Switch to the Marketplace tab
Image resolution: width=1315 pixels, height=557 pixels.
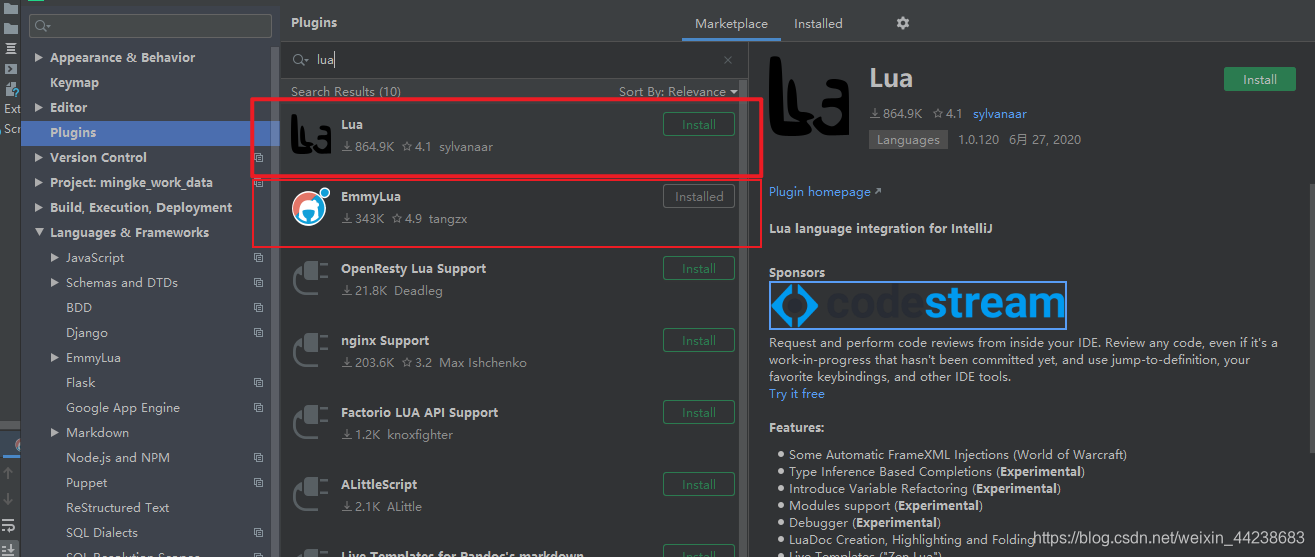(731, 23)
